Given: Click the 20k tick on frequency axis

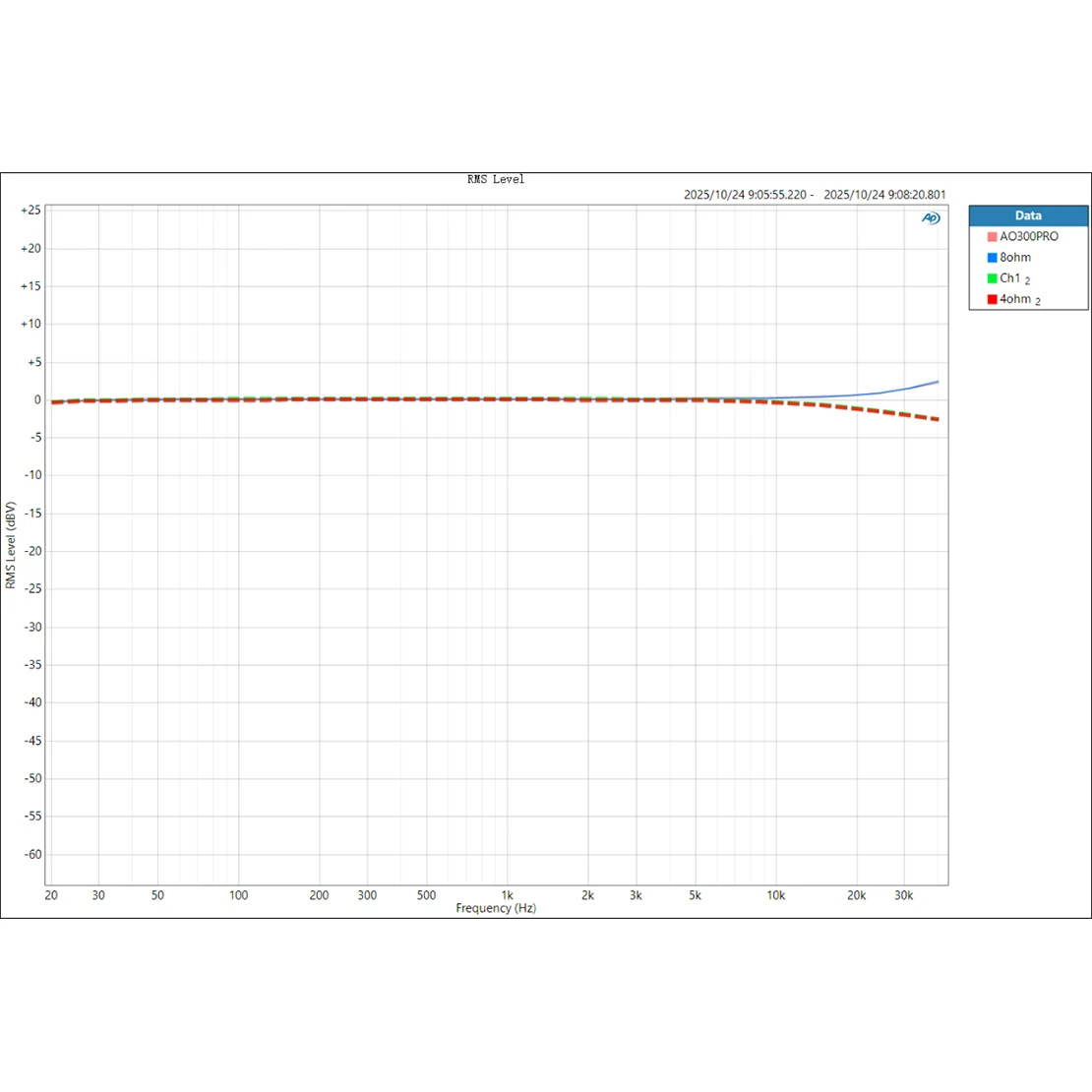Looking at the screenshot, I should point(856,895).
